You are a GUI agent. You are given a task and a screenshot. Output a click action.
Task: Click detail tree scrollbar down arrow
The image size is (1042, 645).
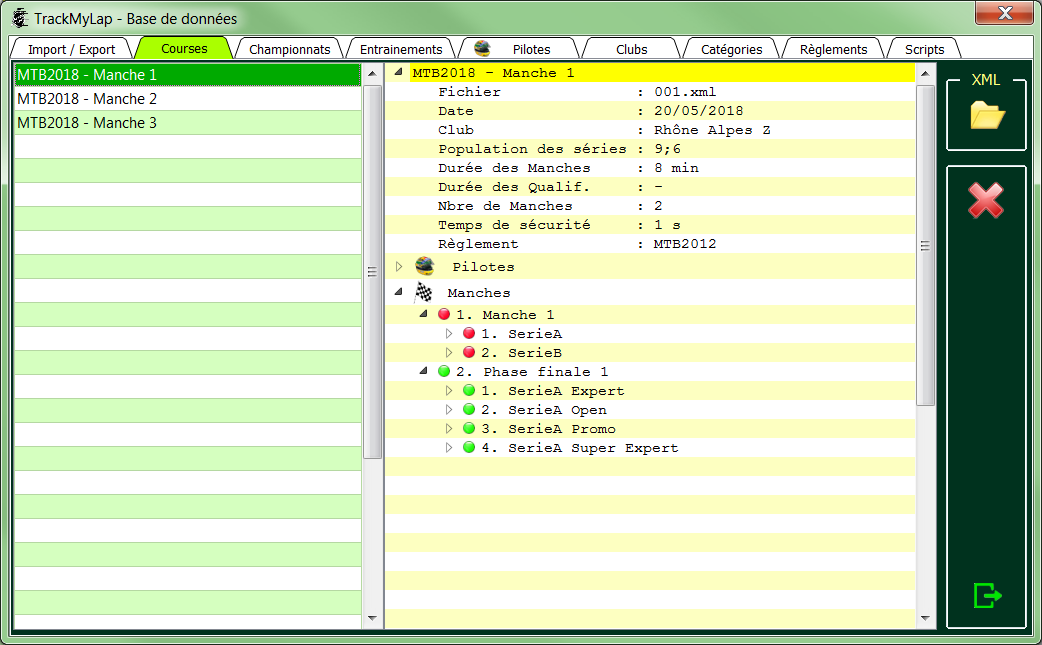[925, 618]
